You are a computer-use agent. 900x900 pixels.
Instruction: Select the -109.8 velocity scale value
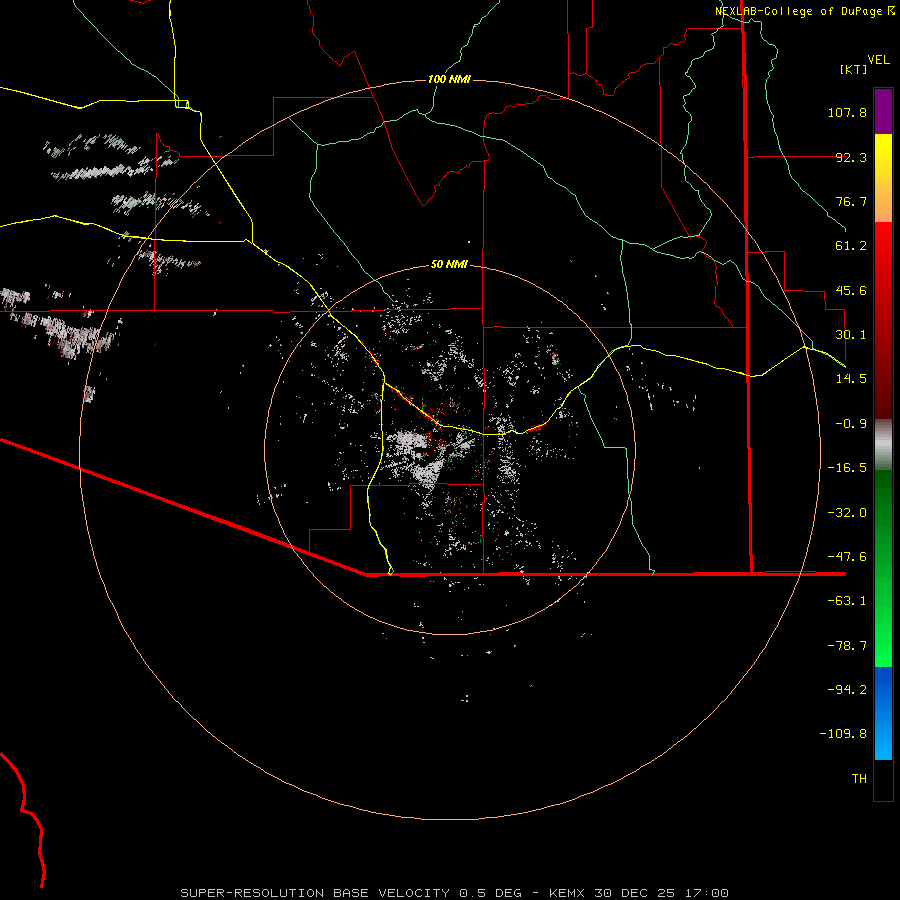(x=843, y=734)
